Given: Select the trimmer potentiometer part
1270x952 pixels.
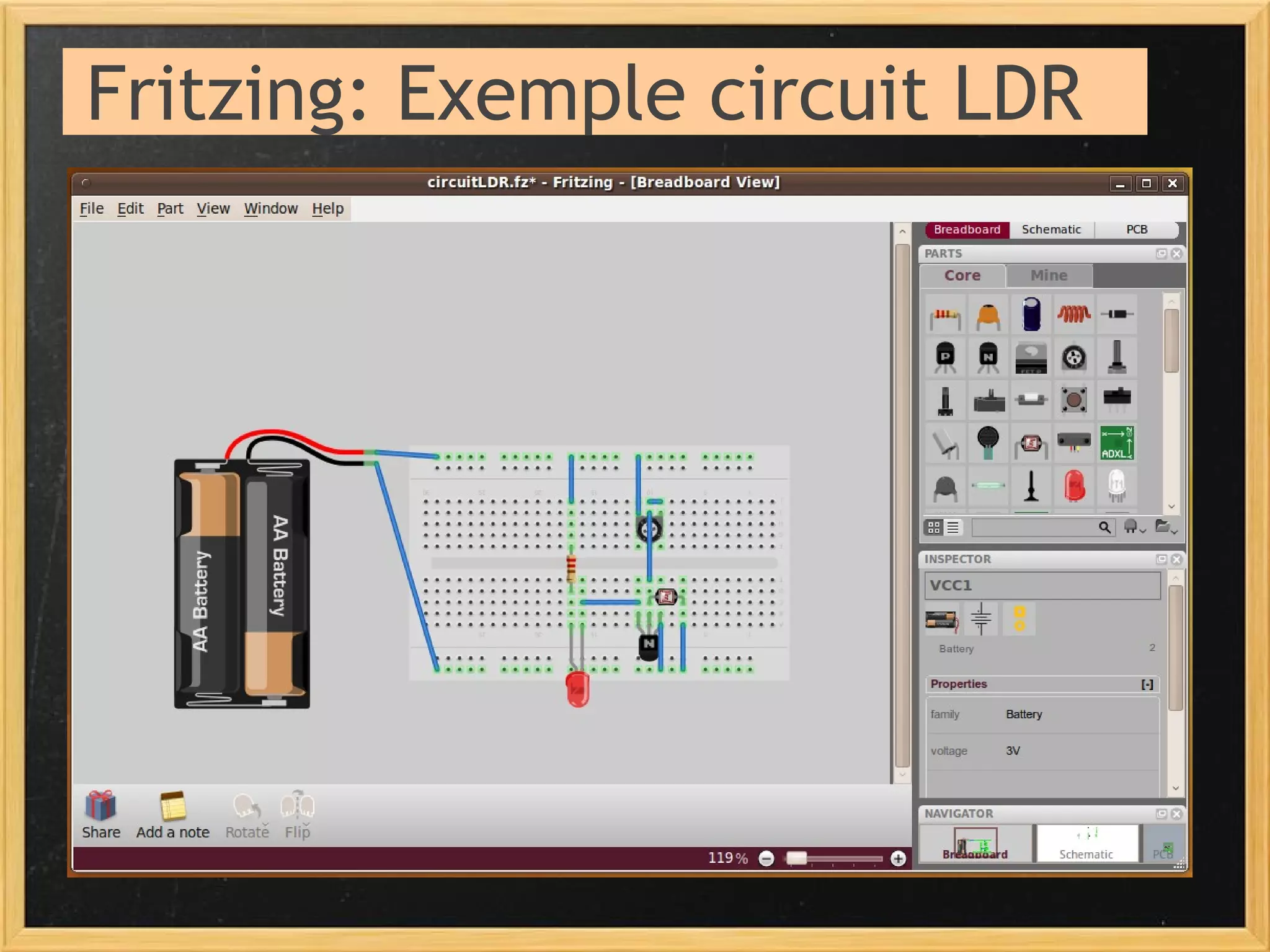Looking at the screenshot, I should coord(1073,358).
